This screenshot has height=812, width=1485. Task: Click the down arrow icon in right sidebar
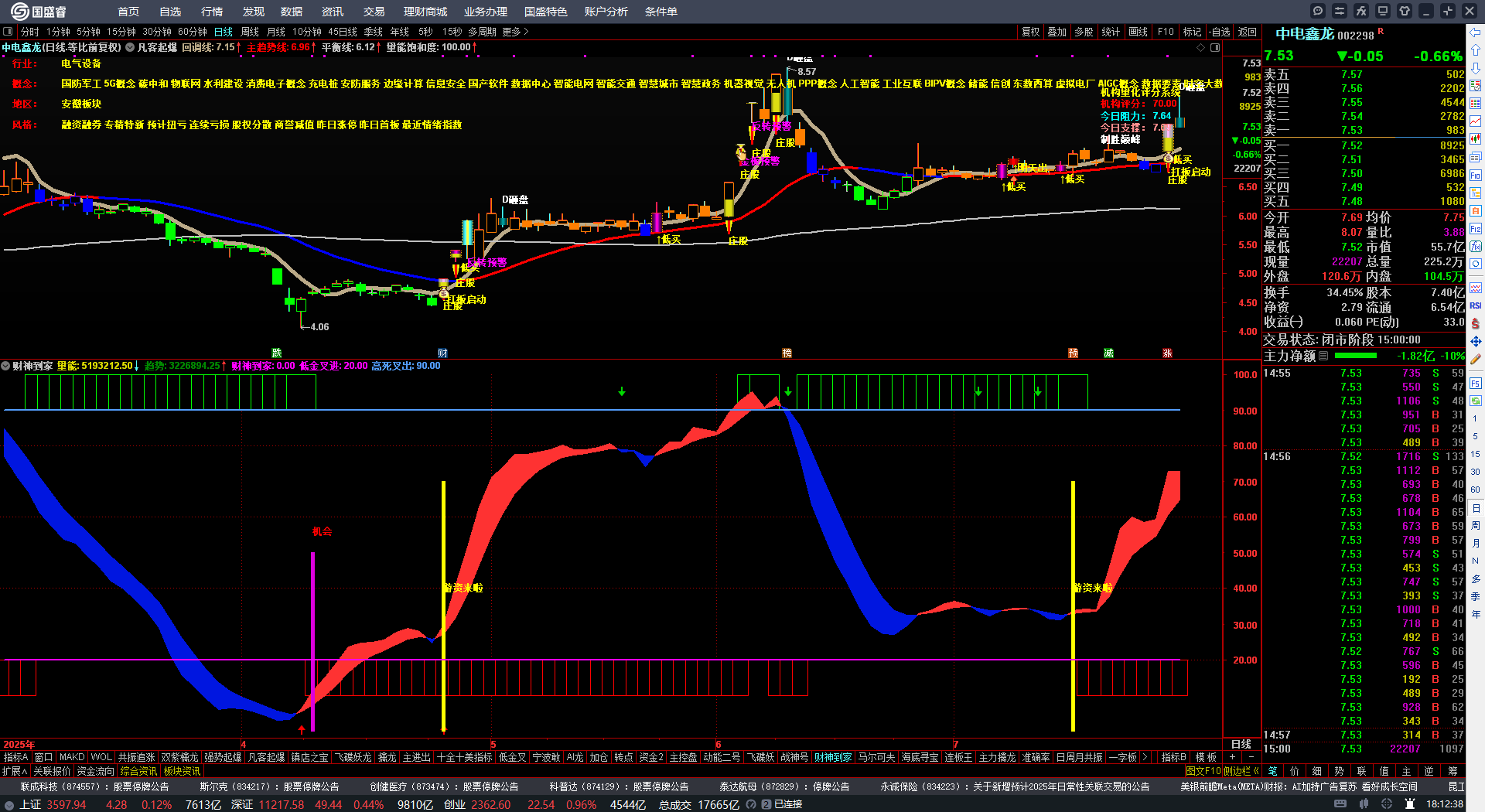pyautogui.click(x=1476, y=68)
